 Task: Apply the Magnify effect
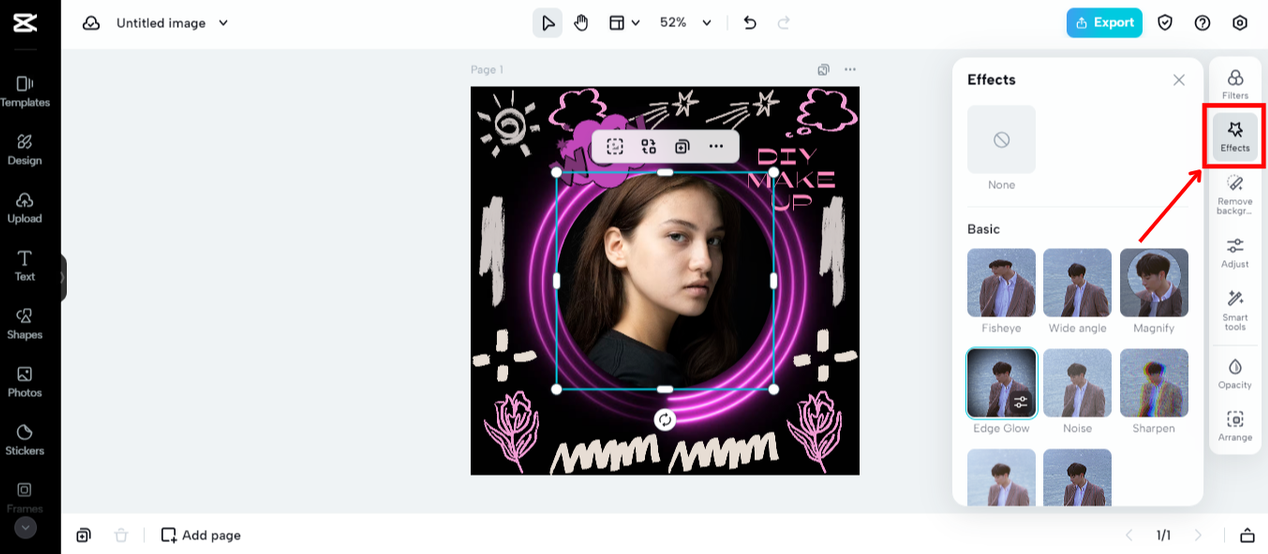point(1154,283)
